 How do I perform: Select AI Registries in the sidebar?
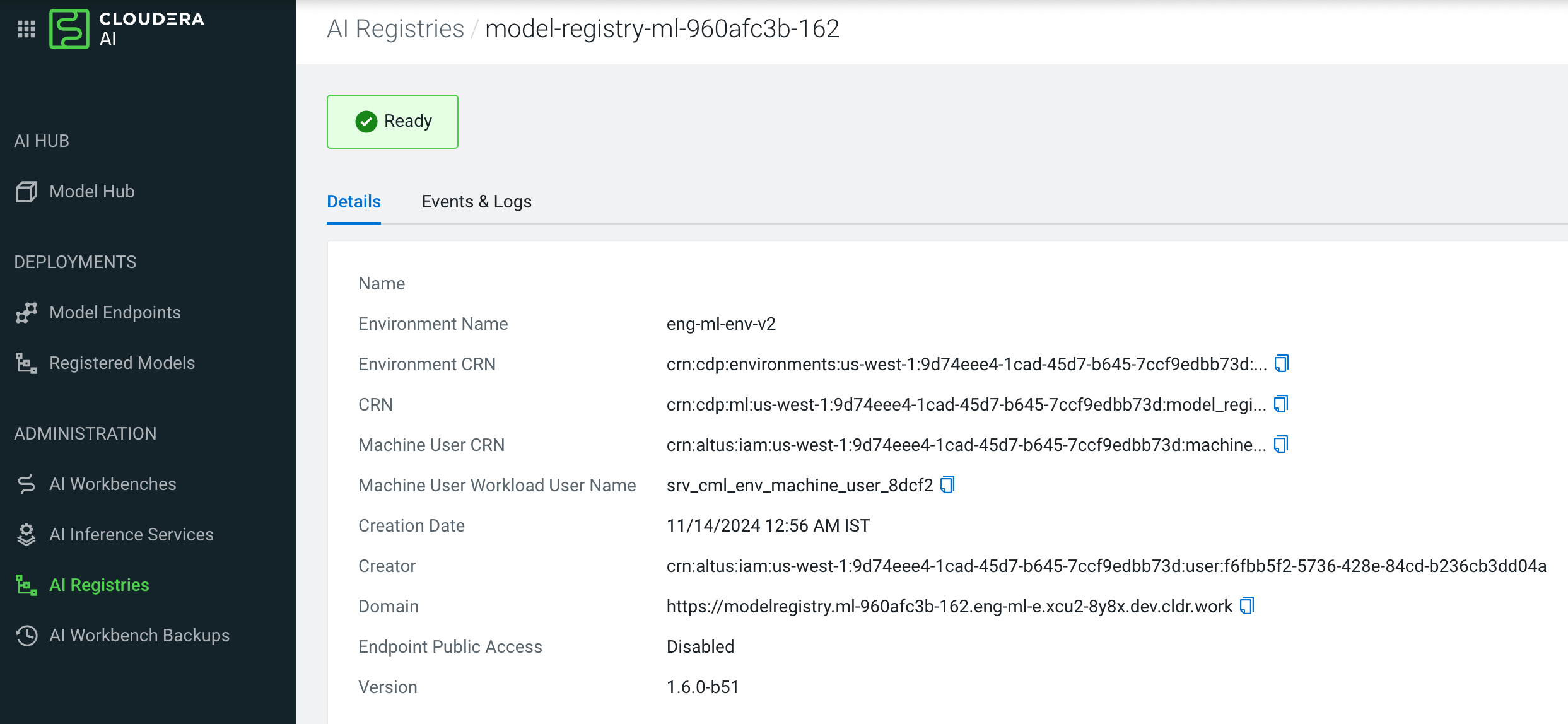pos(99,585)
